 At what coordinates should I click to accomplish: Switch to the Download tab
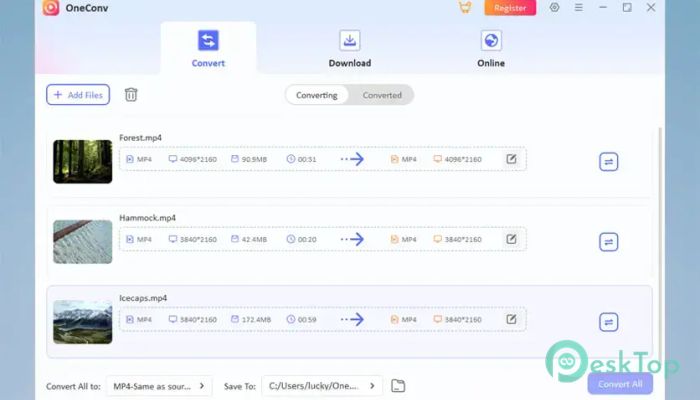[x=350, y=49]
